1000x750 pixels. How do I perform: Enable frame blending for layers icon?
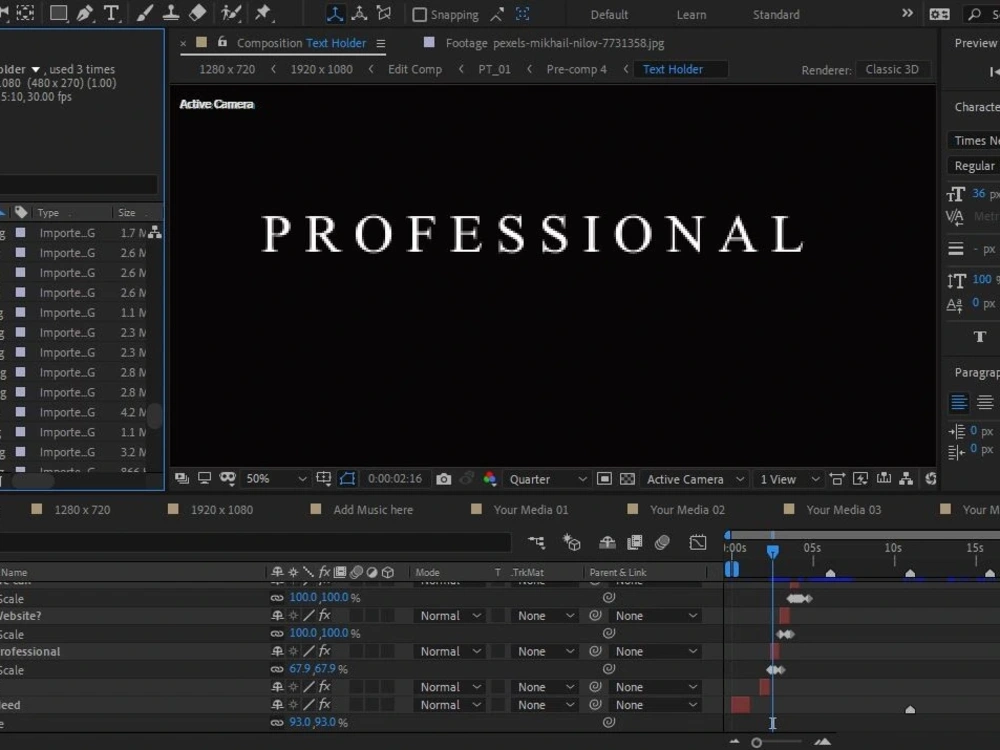coord(635,543)
